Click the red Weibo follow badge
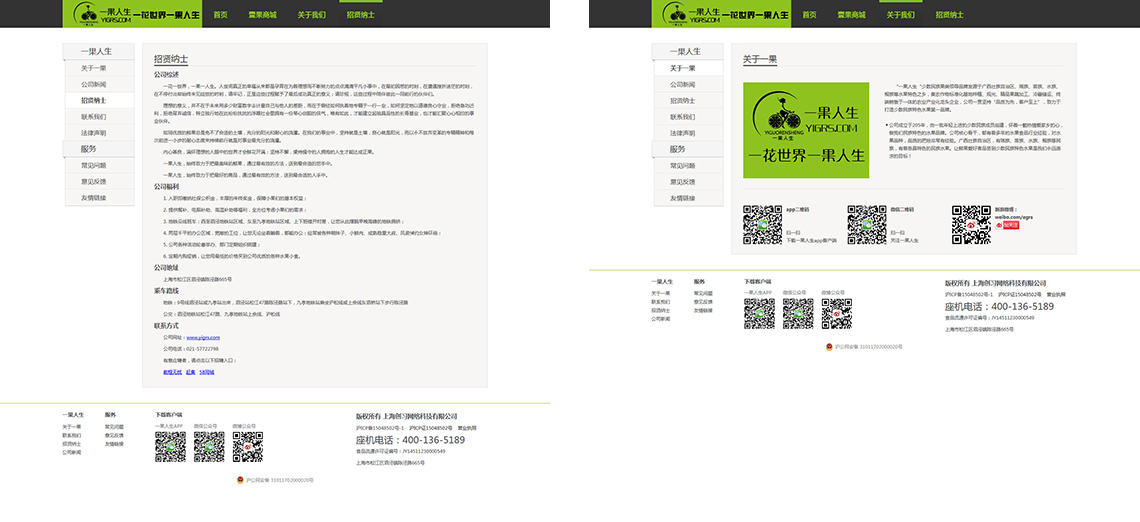This screenshot has width=1140, height=522. tap(1010, 225)
